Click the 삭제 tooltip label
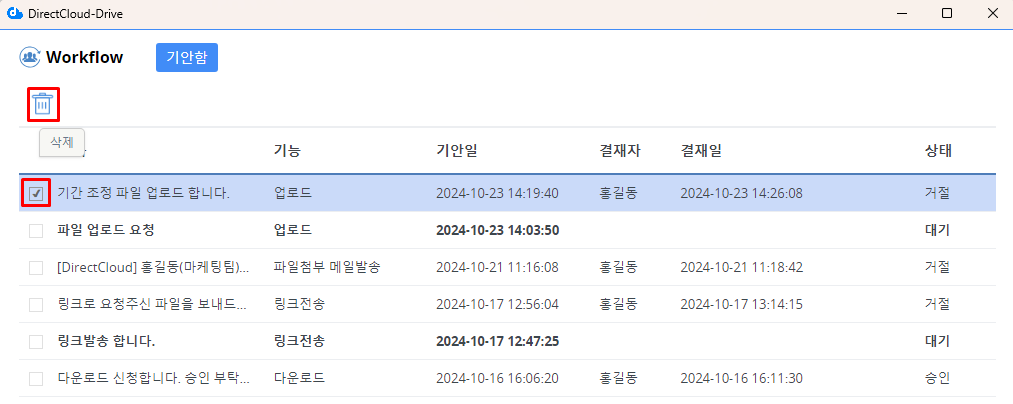This screenshot has height=404, width=1013. (x=62, y=142)
